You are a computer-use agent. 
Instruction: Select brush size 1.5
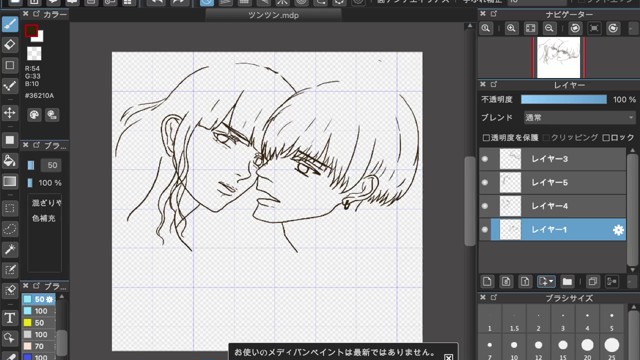[x=514, y=320]
